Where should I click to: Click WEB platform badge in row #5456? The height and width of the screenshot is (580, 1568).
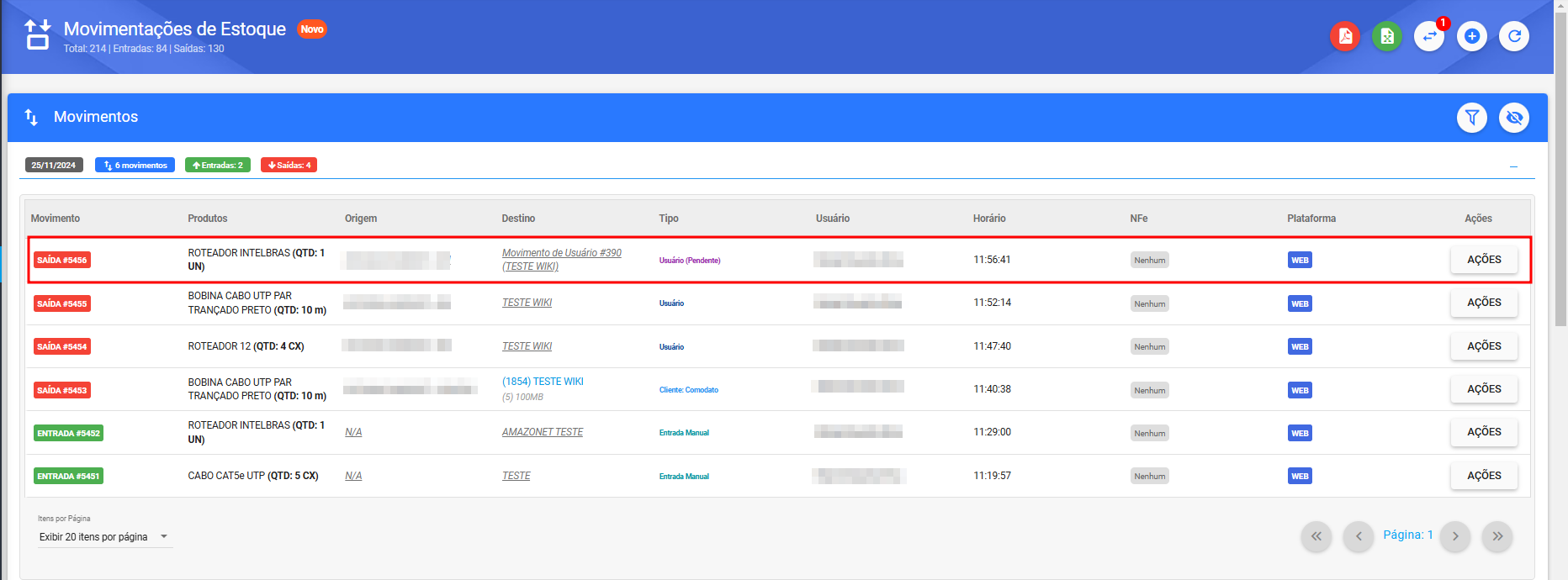point(1300,261)
